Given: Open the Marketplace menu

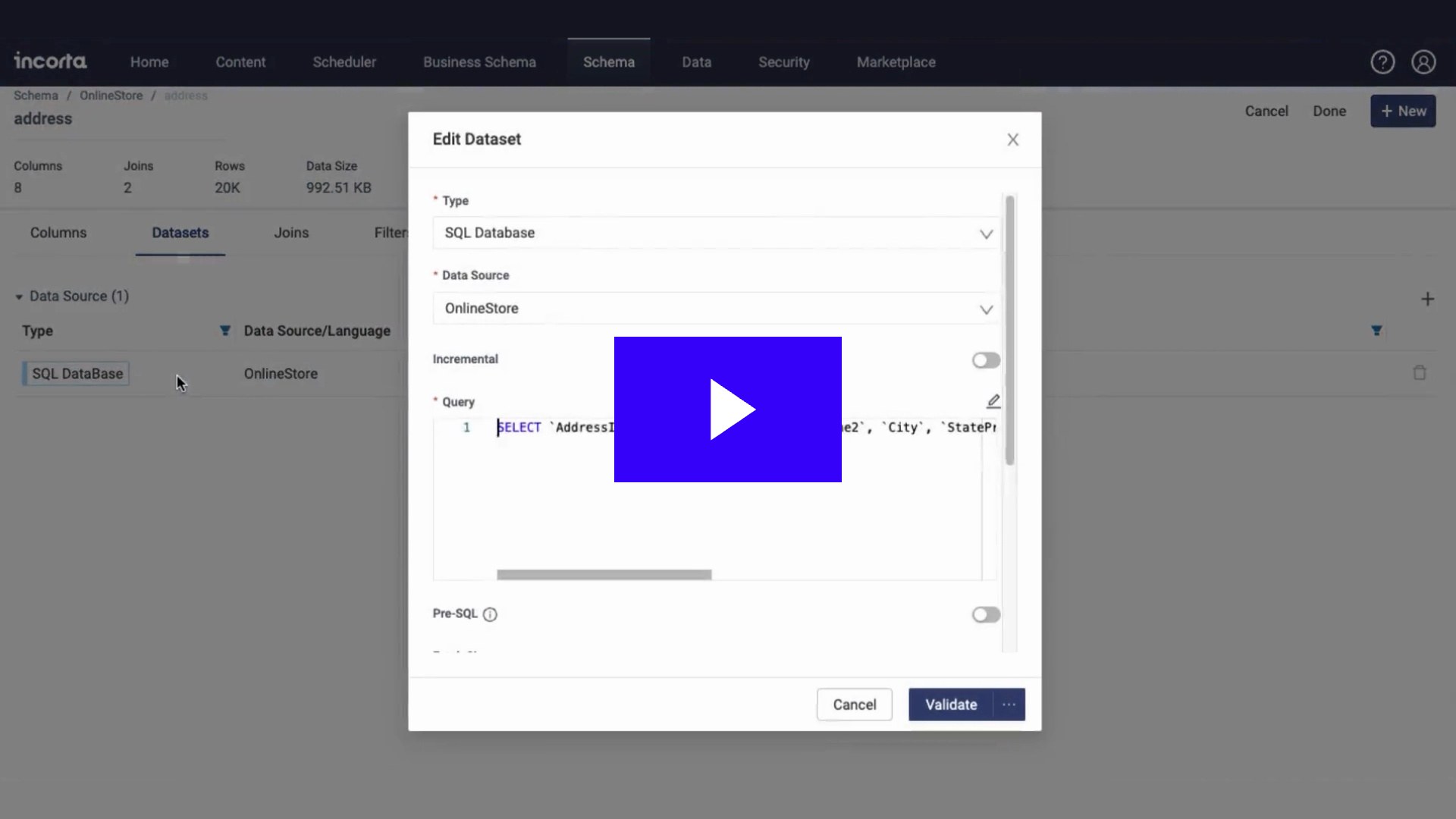Looking at the screenshot, I should (x=896, y=62).
